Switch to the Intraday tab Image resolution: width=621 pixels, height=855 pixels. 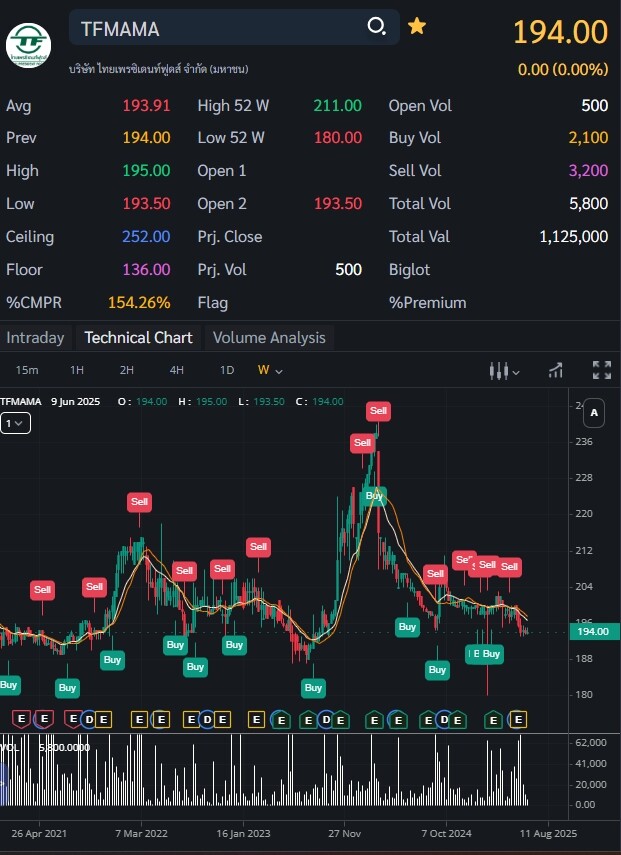pyautogui.click(x=35, y=338)
